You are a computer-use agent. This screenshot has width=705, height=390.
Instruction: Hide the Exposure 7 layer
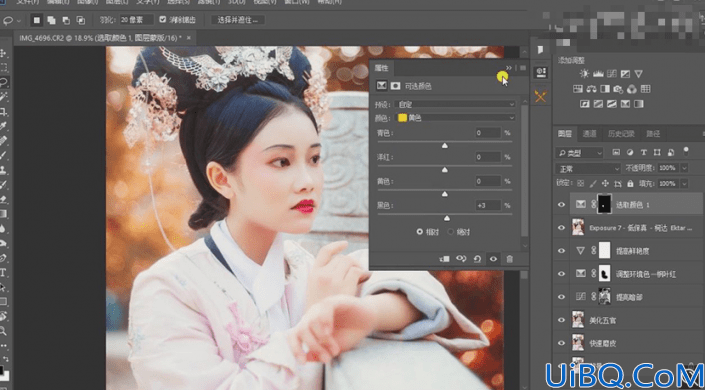[561, 228]
